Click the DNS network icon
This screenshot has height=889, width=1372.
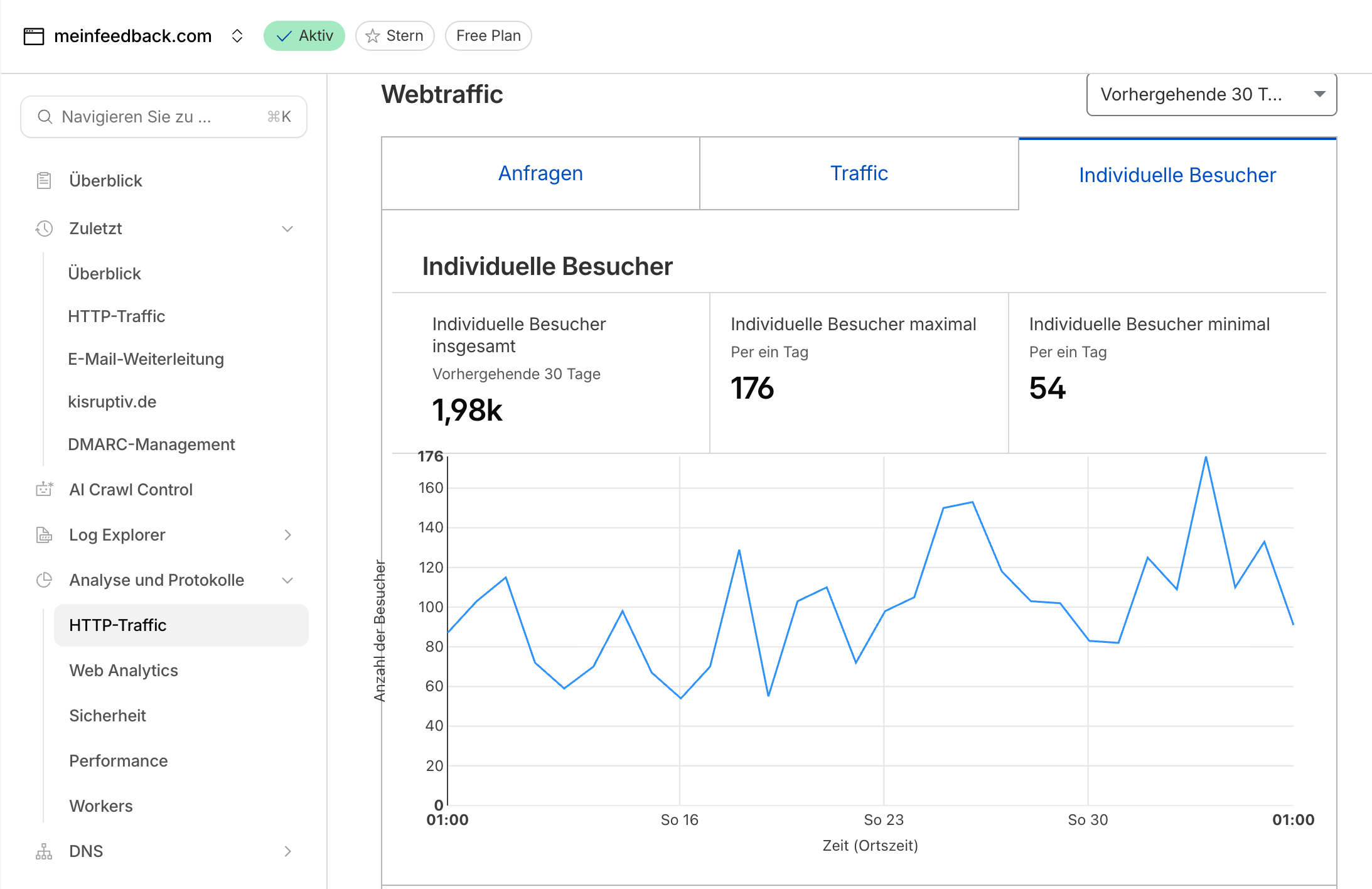coord(44,851)
